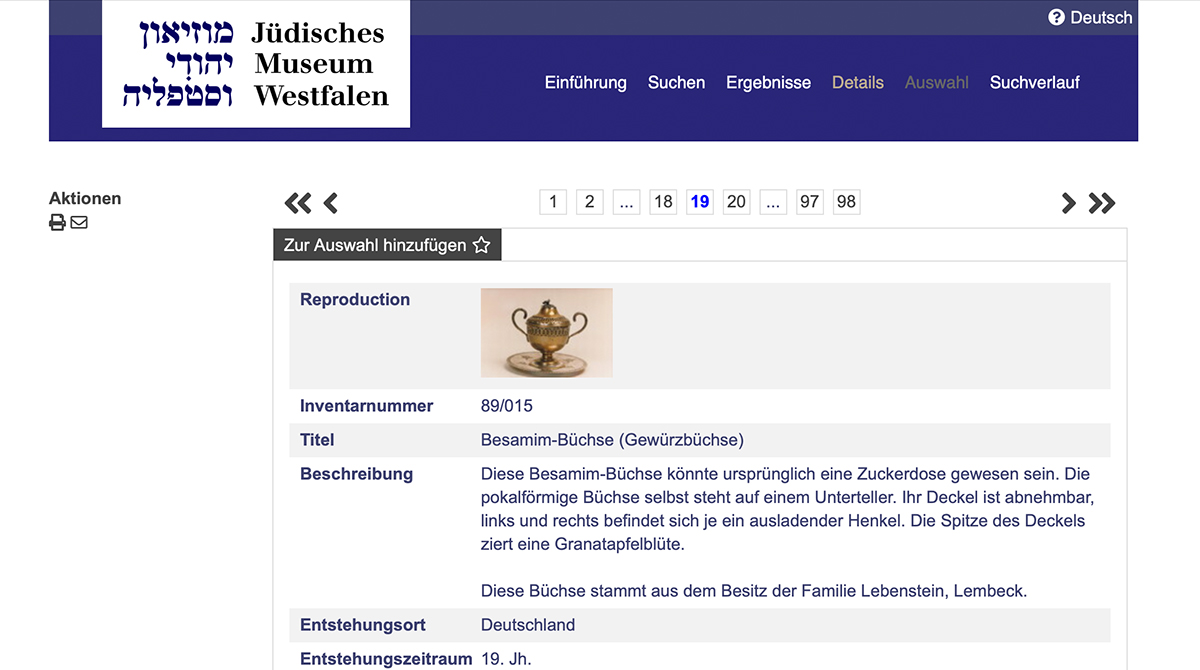Open the Suchen navigation item
Image resolution: width=1200 pixels, height=670 pixels.
click(676, 83)
